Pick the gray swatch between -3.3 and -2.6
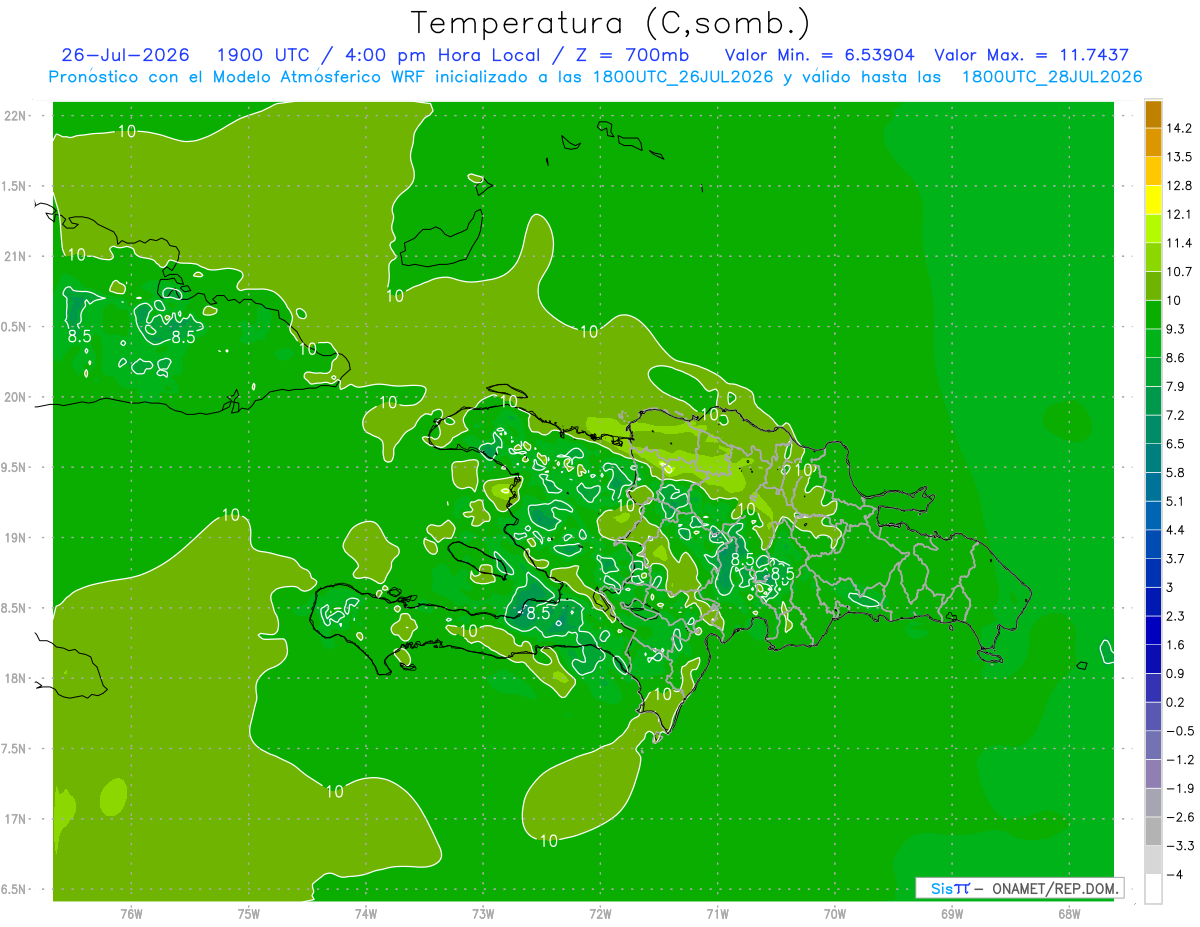Image resolution: width=1200 pixels, height=927 pixels. point(1153,832)
